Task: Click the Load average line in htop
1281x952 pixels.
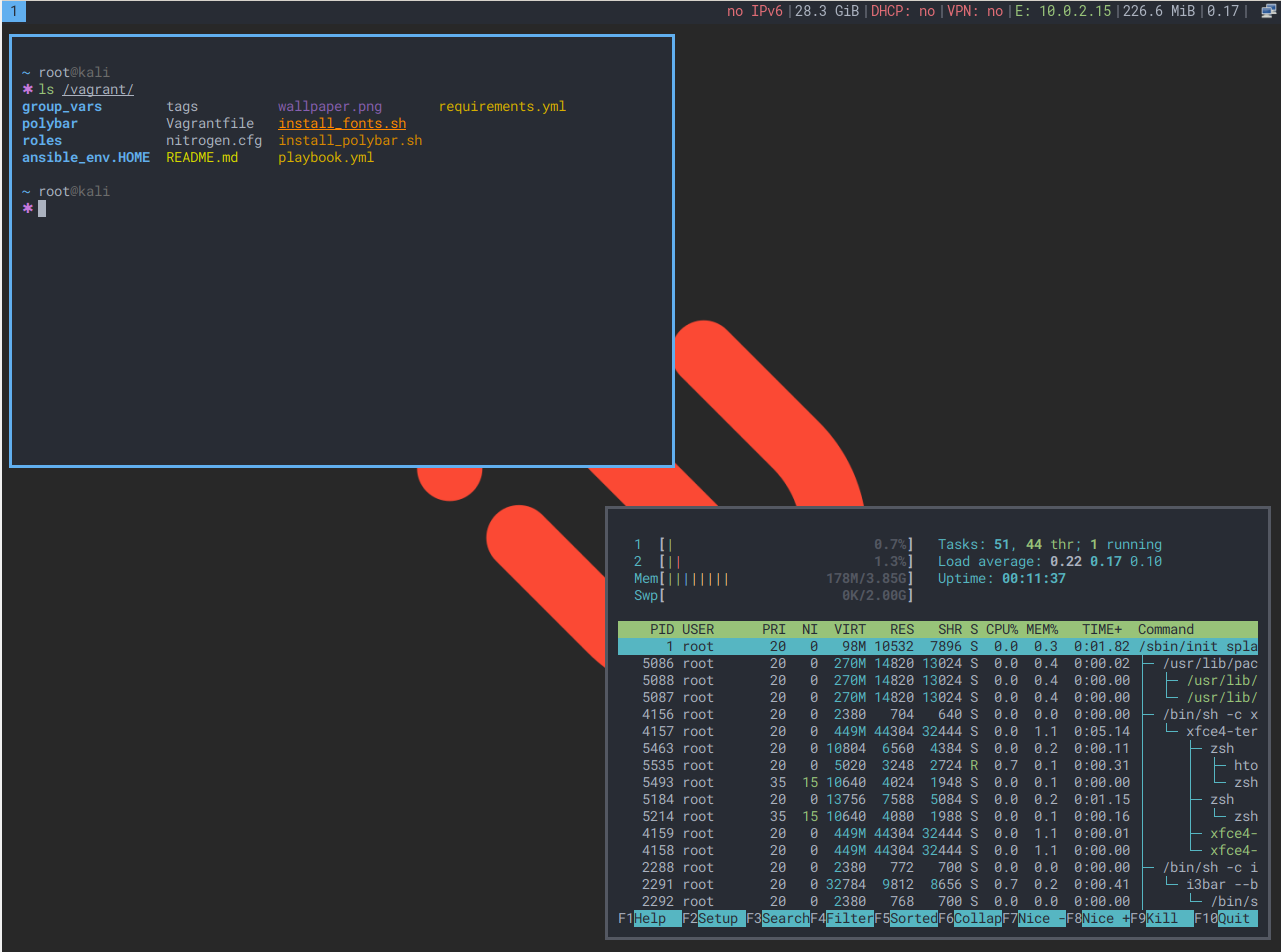Action: point(1050,561)
